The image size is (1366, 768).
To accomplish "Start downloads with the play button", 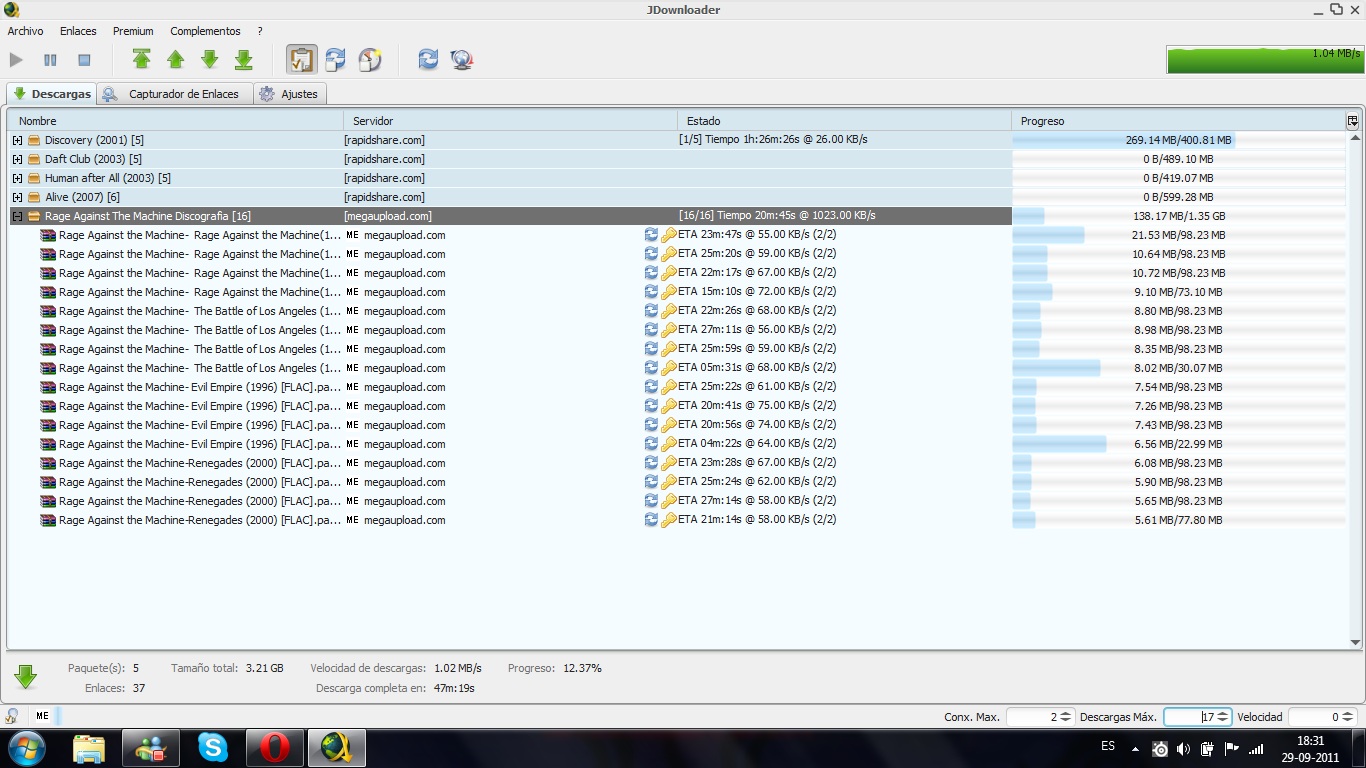I will point(16,60).
